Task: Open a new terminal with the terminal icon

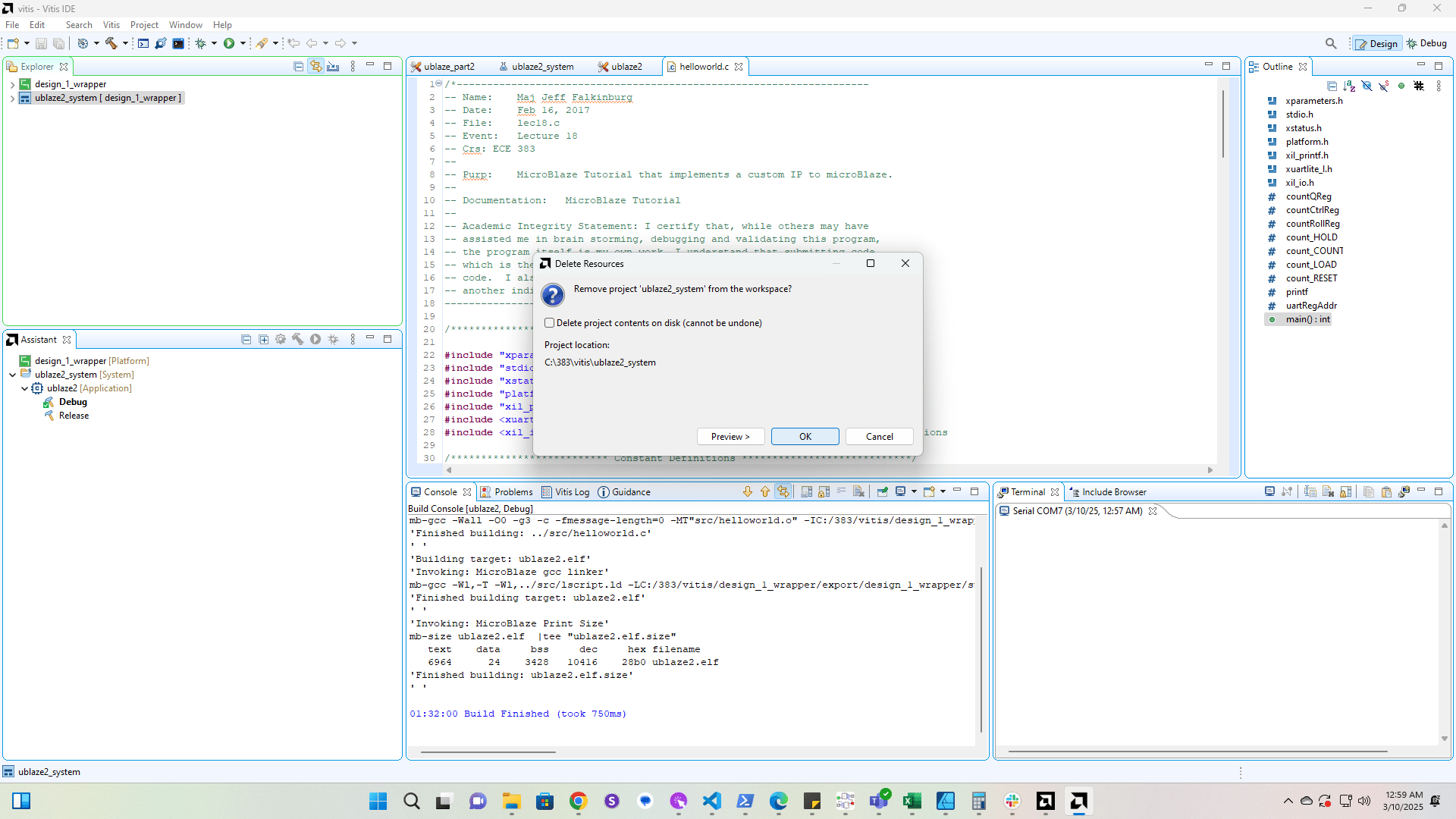Action: click(x=1270, y=491)
